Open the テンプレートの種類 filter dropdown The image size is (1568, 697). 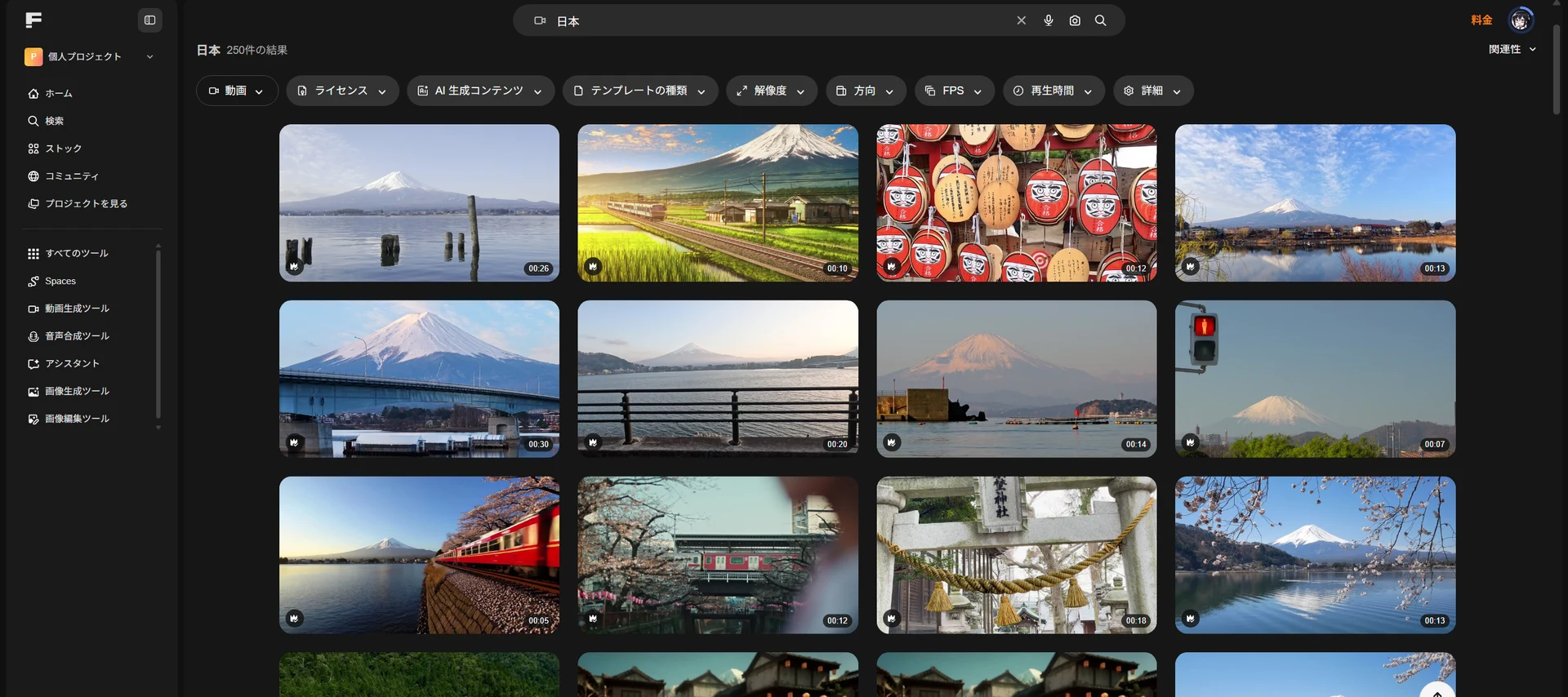[640, 91]
